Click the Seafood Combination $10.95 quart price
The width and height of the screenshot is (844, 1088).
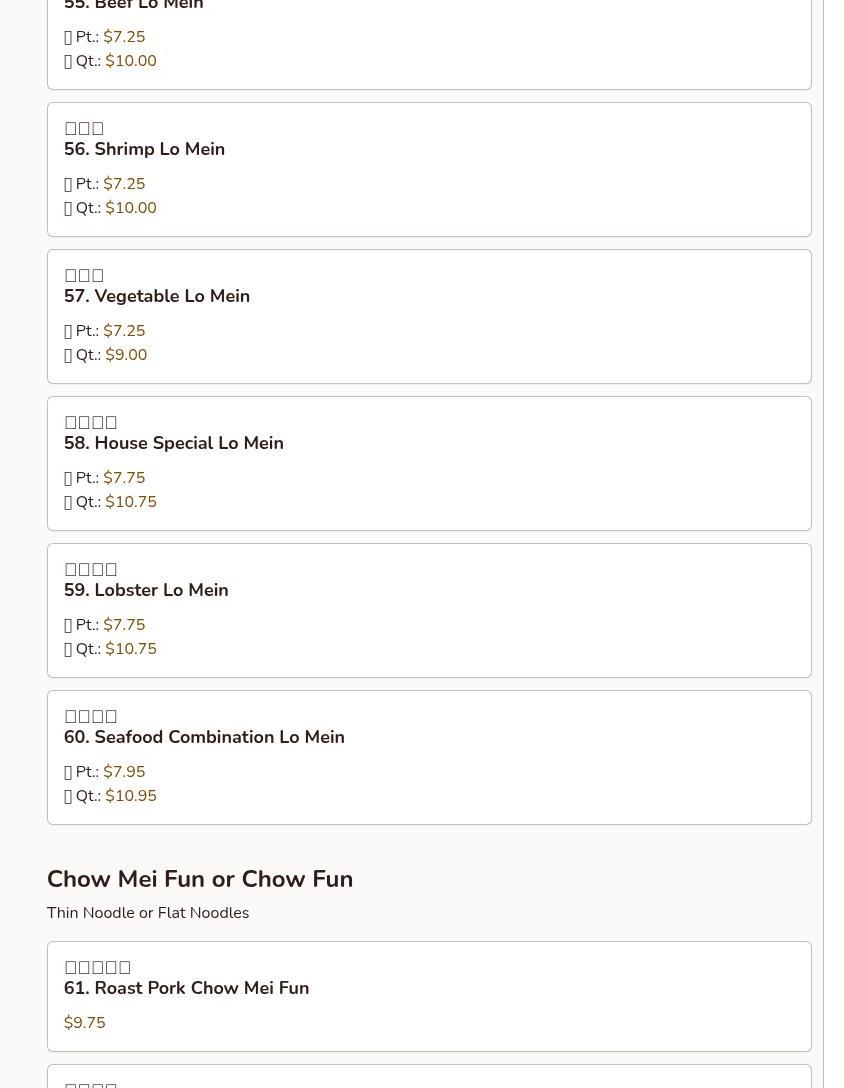[131, 796]
